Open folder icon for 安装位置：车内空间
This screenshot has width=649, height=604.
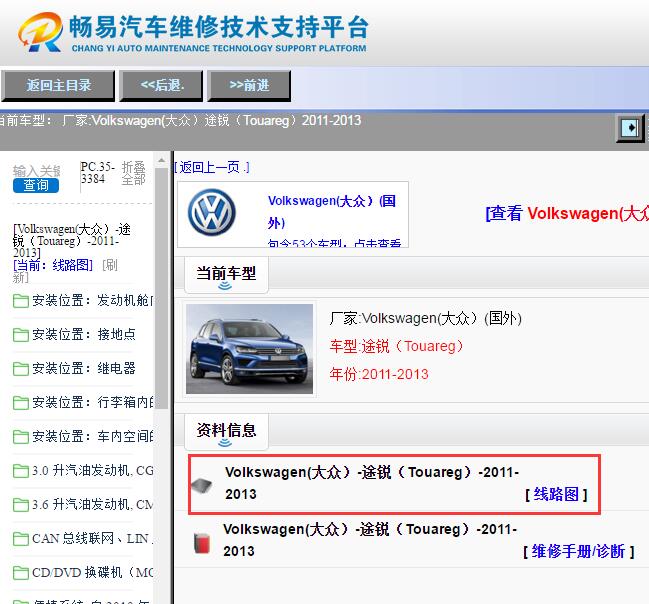coord(21,436)
